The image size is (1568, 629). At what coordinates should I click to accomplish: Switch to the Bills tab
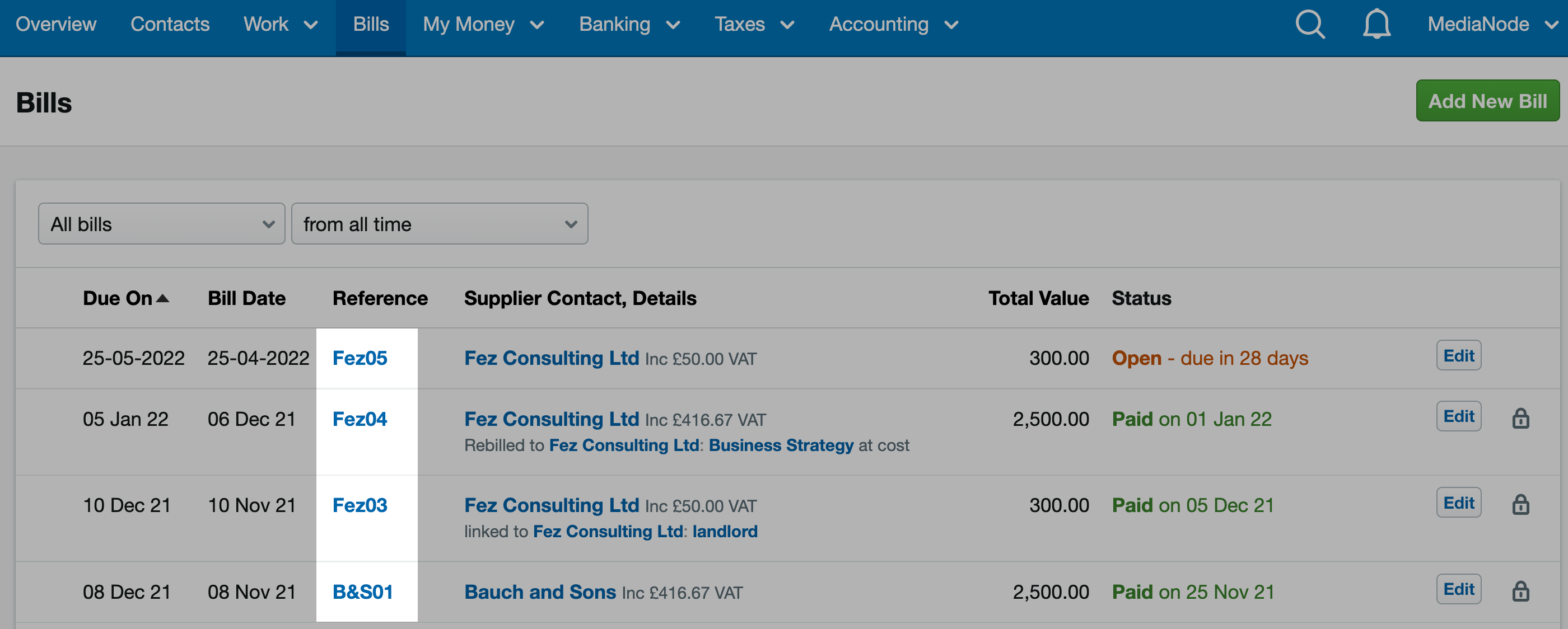pos(371,24)
